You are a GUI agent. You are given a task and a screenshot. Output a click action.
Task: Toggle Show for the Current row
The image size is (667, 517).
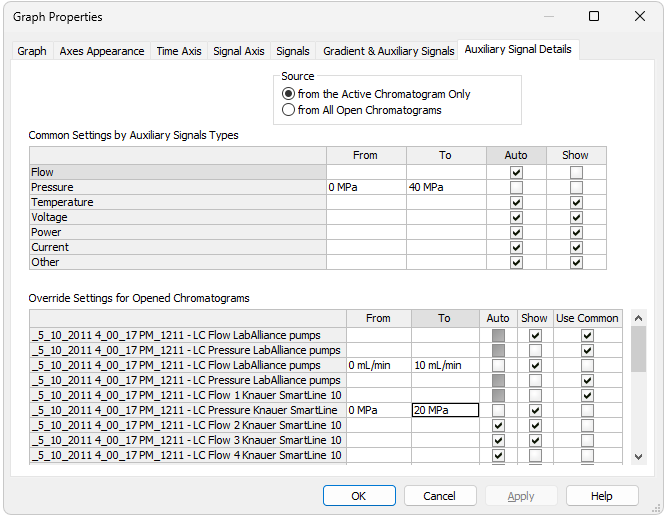[x=576, y=248]
